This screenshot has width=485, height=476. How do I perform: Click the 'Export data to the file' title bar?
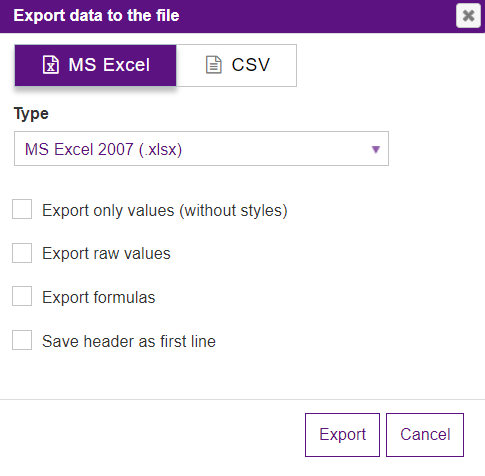click(242, 16)
